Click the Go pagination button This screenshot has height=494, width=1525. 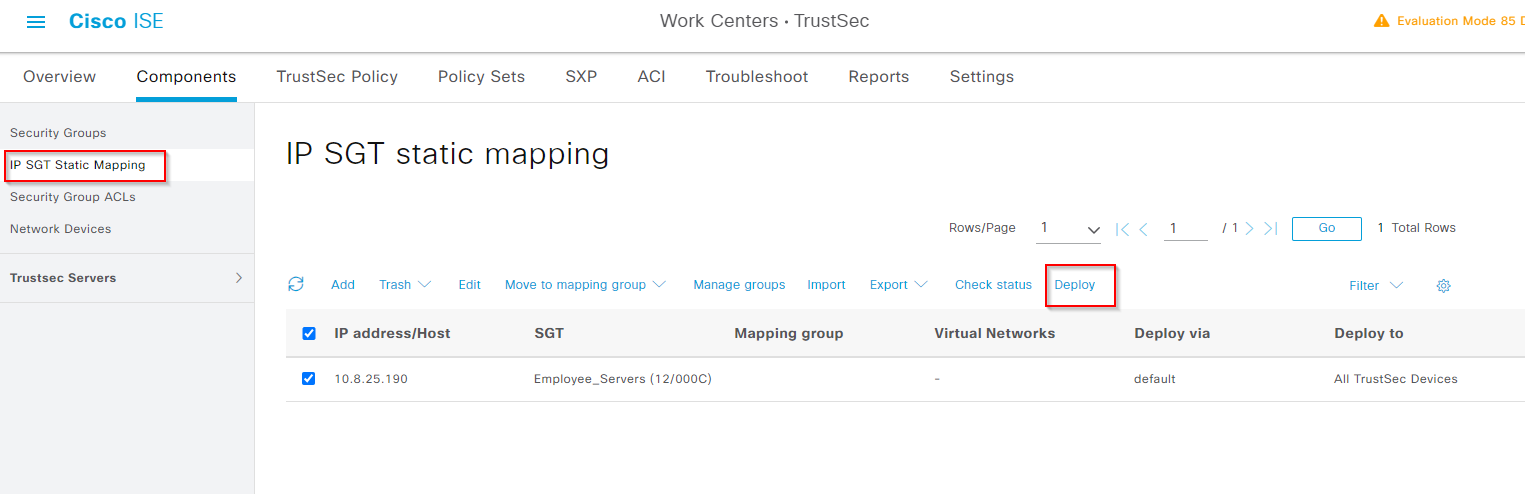pos(1327,228)
